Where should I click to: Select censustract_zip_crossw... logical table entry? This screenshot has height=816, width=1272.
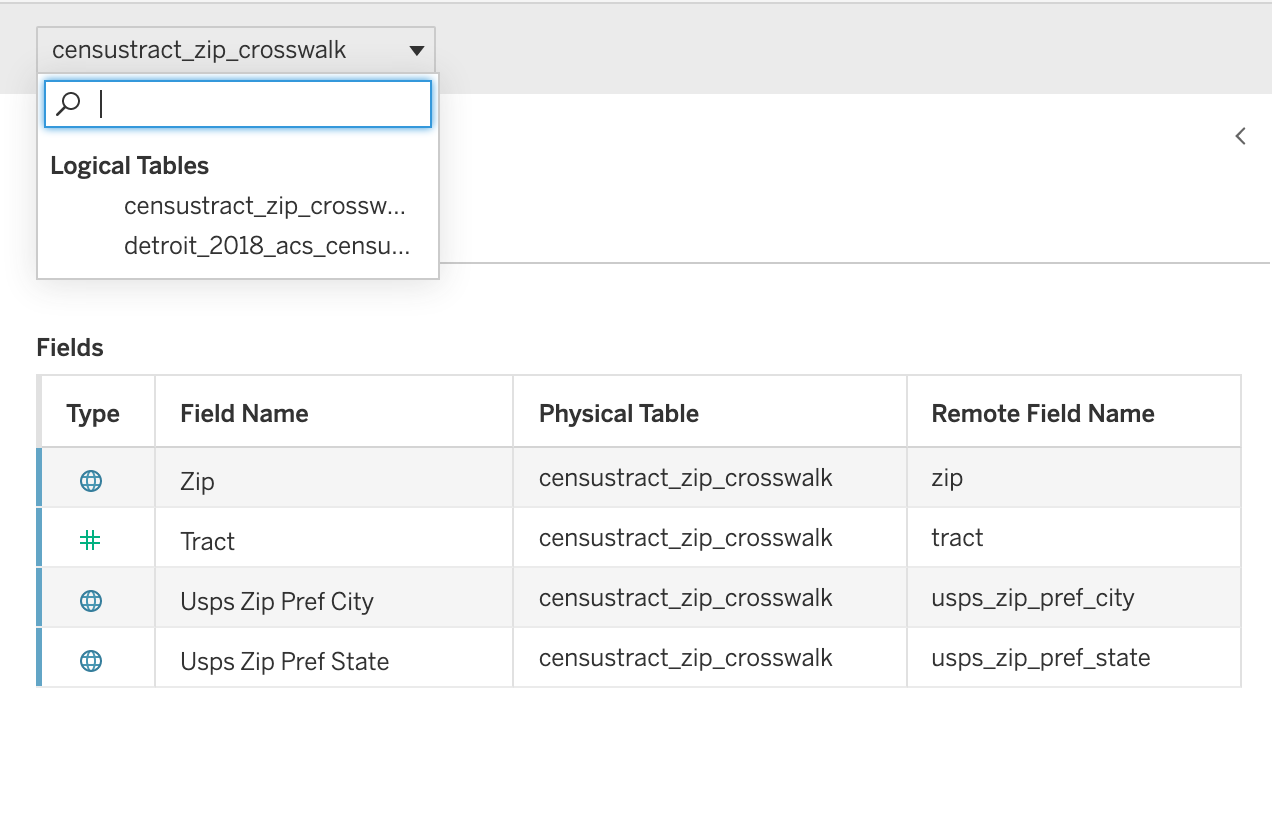coord(264,206)
